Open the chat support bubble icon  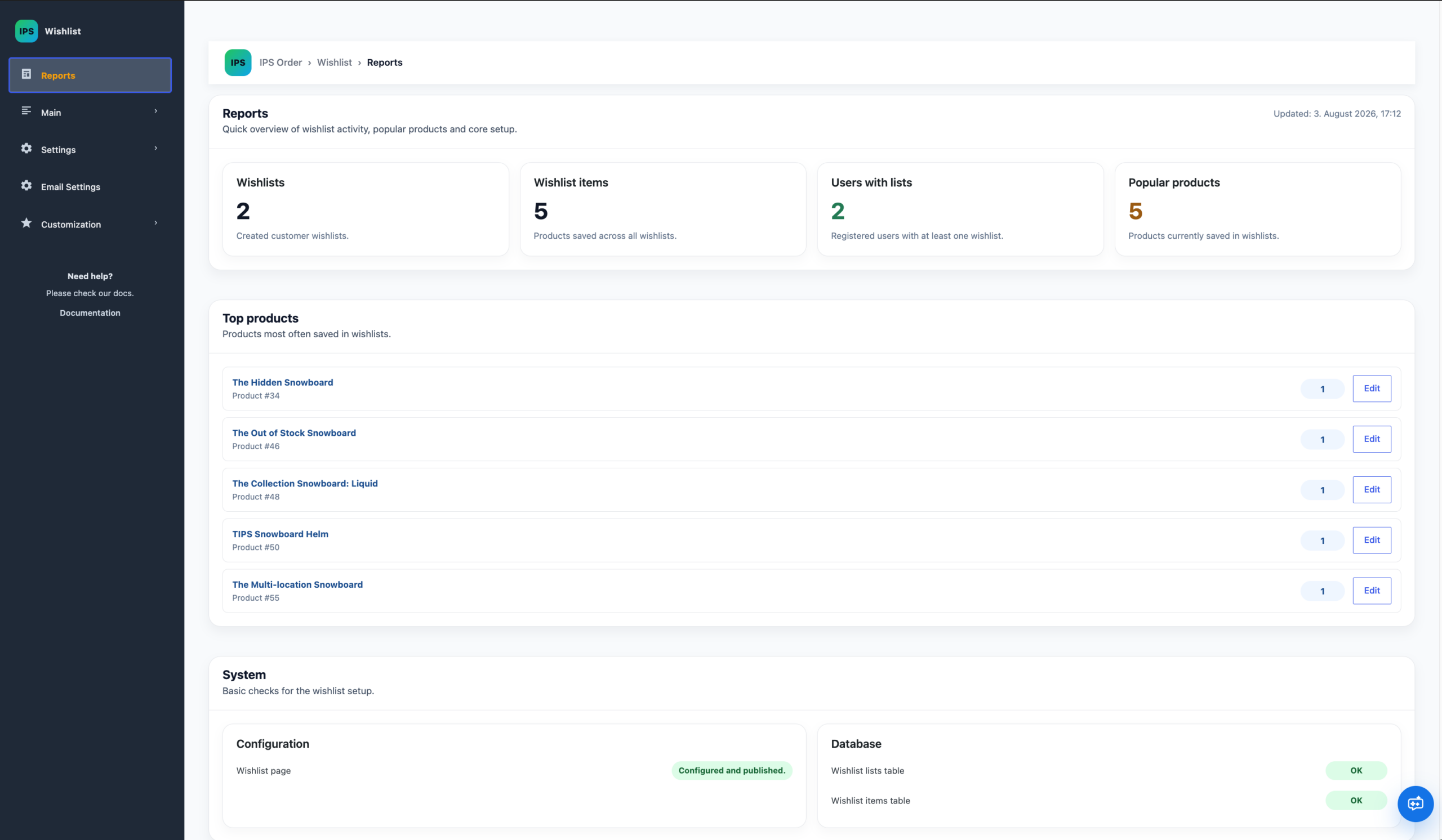tap(1415, 803)
